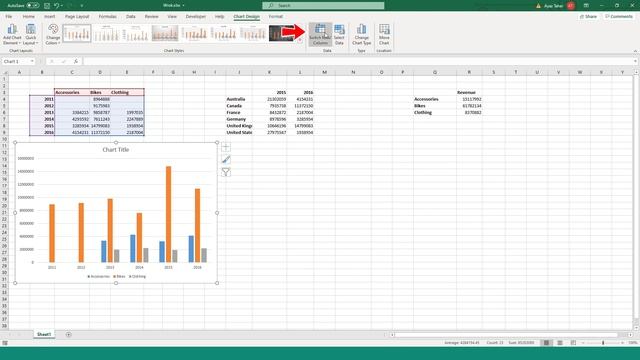
Task: Click the Clothing legend entry
Action: 137,276
